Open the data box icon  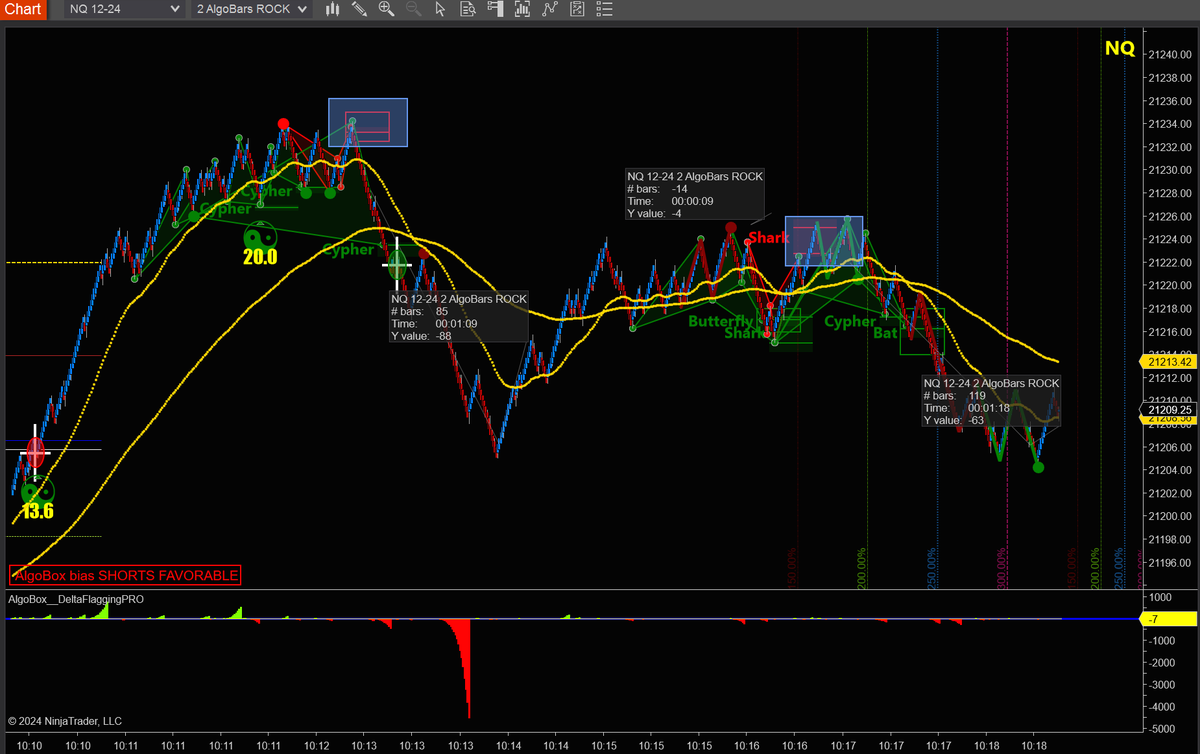click(x=467, y=9)
